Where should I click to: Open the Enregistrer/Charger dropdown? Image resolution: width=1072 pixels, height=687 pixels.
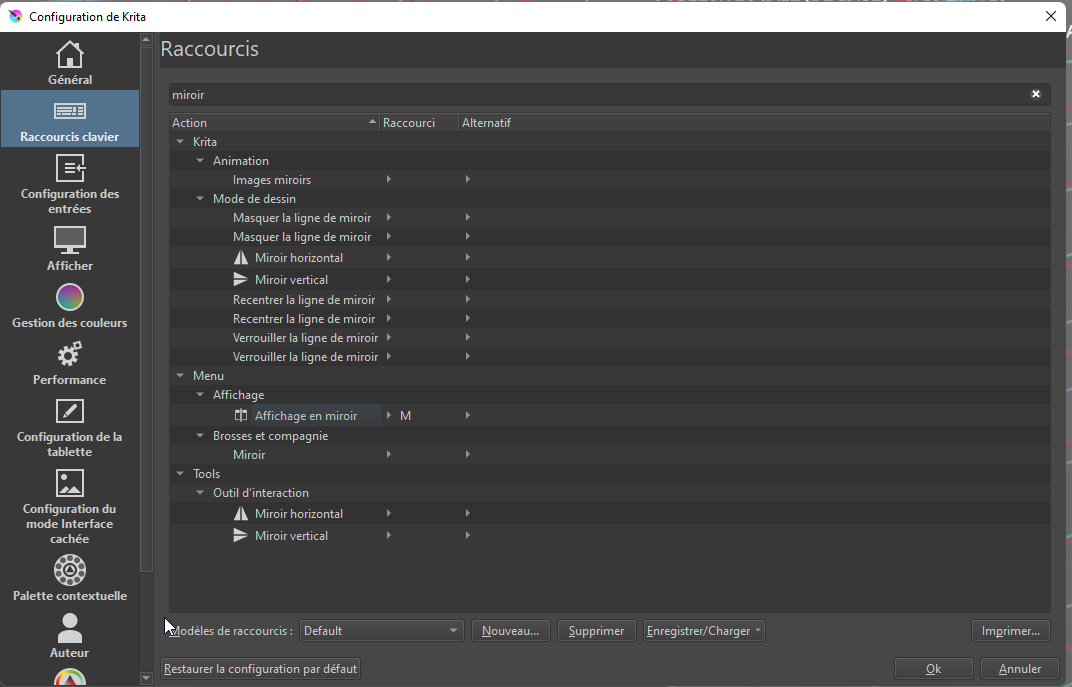[x=704, y=631]
